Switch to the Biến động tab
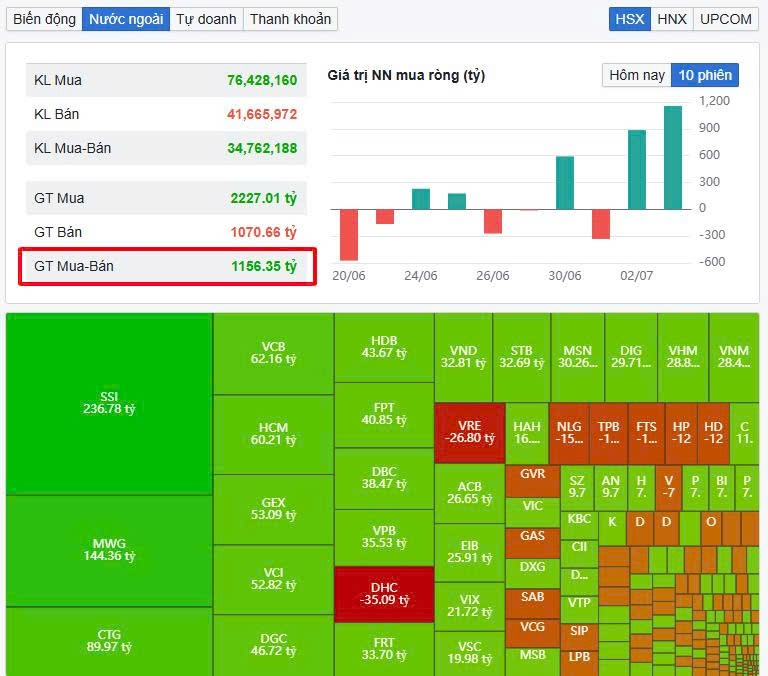The height and width of the screenshot is (676, 768). (x=44, y=19)
